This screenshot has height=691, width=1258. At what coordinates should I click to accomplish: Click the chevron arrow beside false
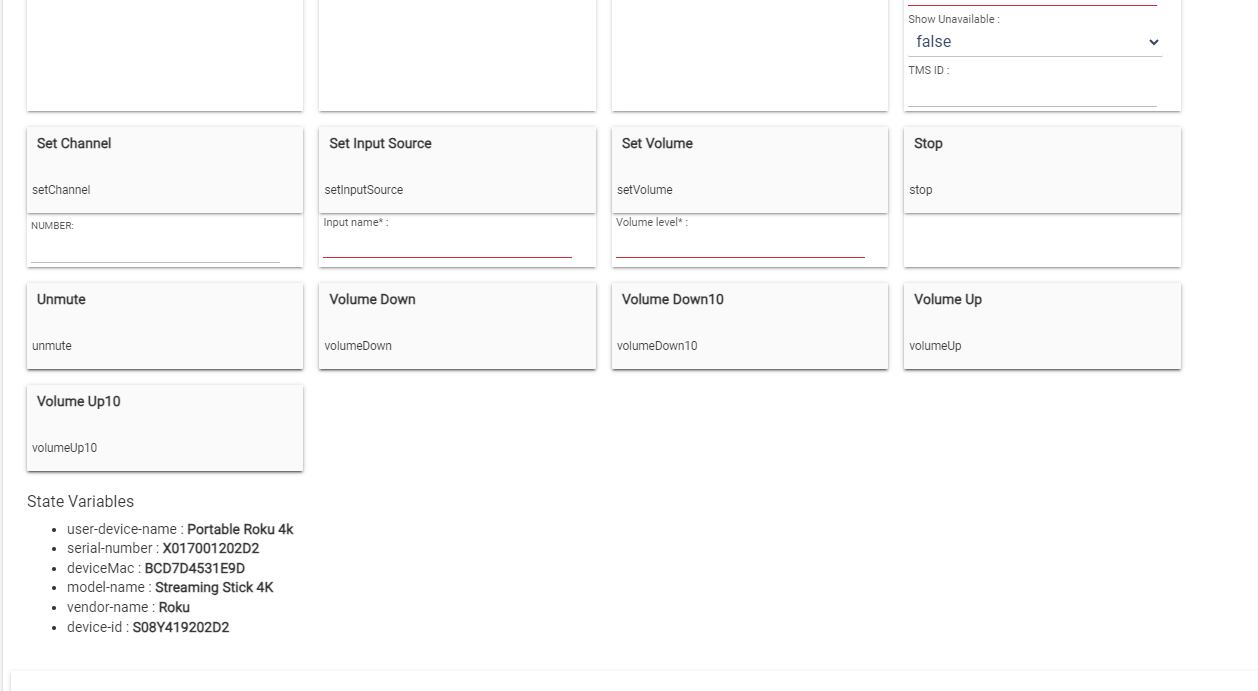1153,42
